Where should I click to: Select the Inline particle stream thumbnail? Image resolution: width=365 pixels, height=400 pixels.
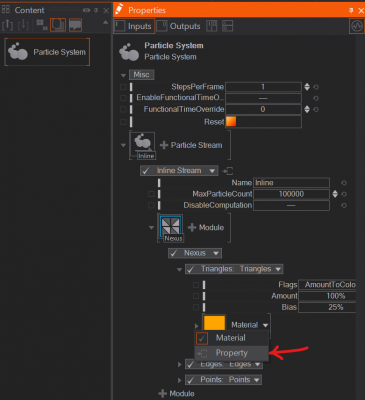[143, 145]
